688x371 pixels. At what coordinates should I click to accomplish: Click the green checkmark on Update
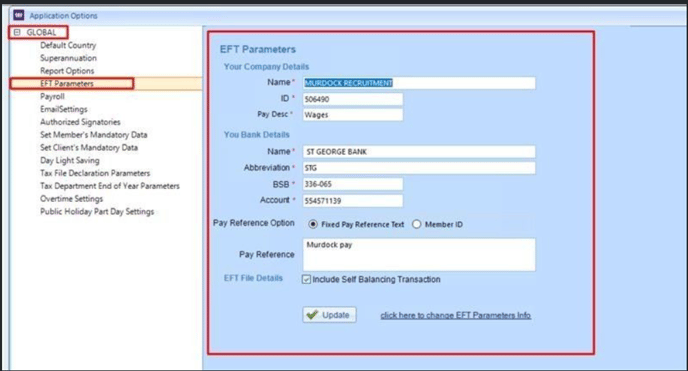[312, 314]
